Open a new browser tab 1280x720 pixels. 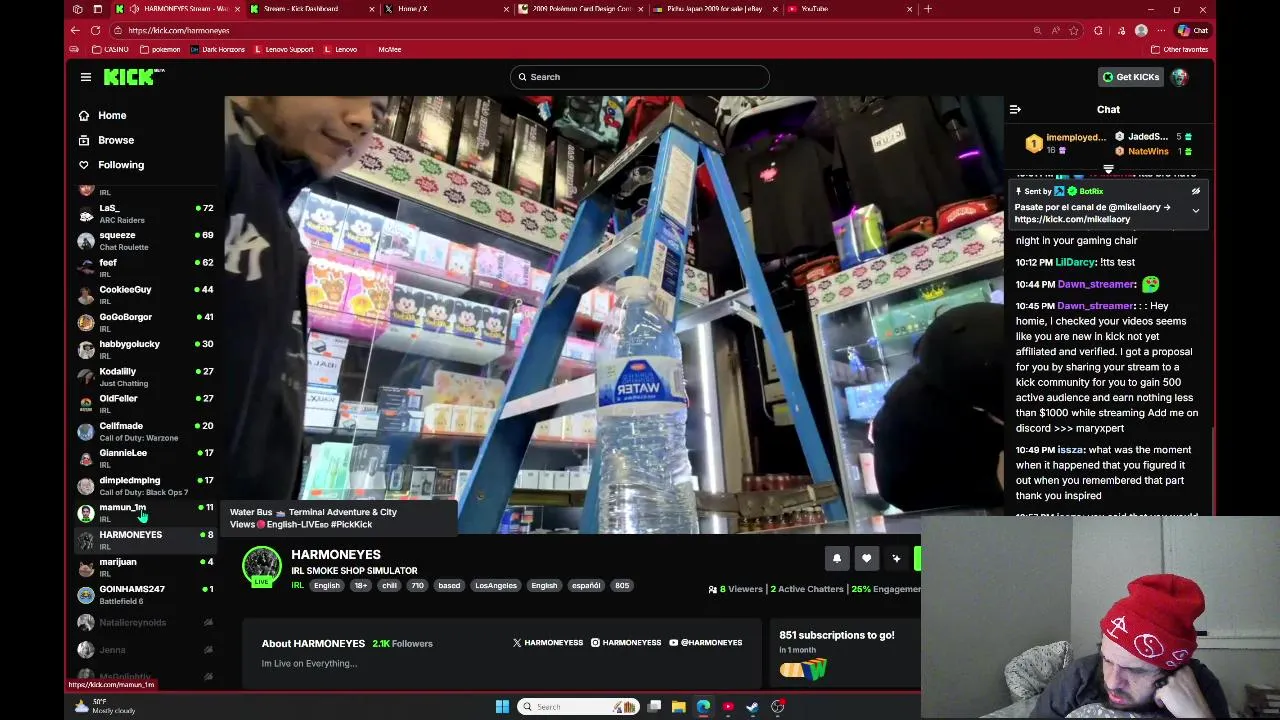click(928, 9)
